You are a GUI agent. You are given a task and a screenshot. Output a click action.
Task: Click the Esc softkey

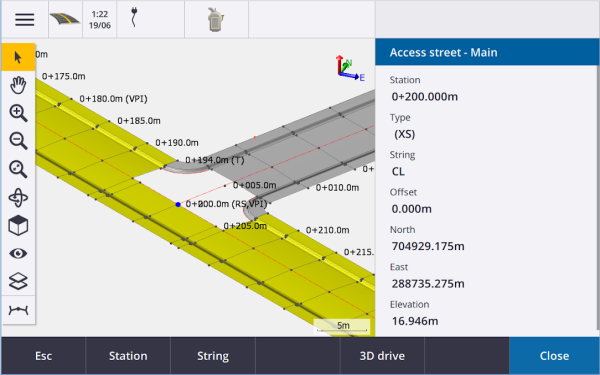tap(44, 356)
